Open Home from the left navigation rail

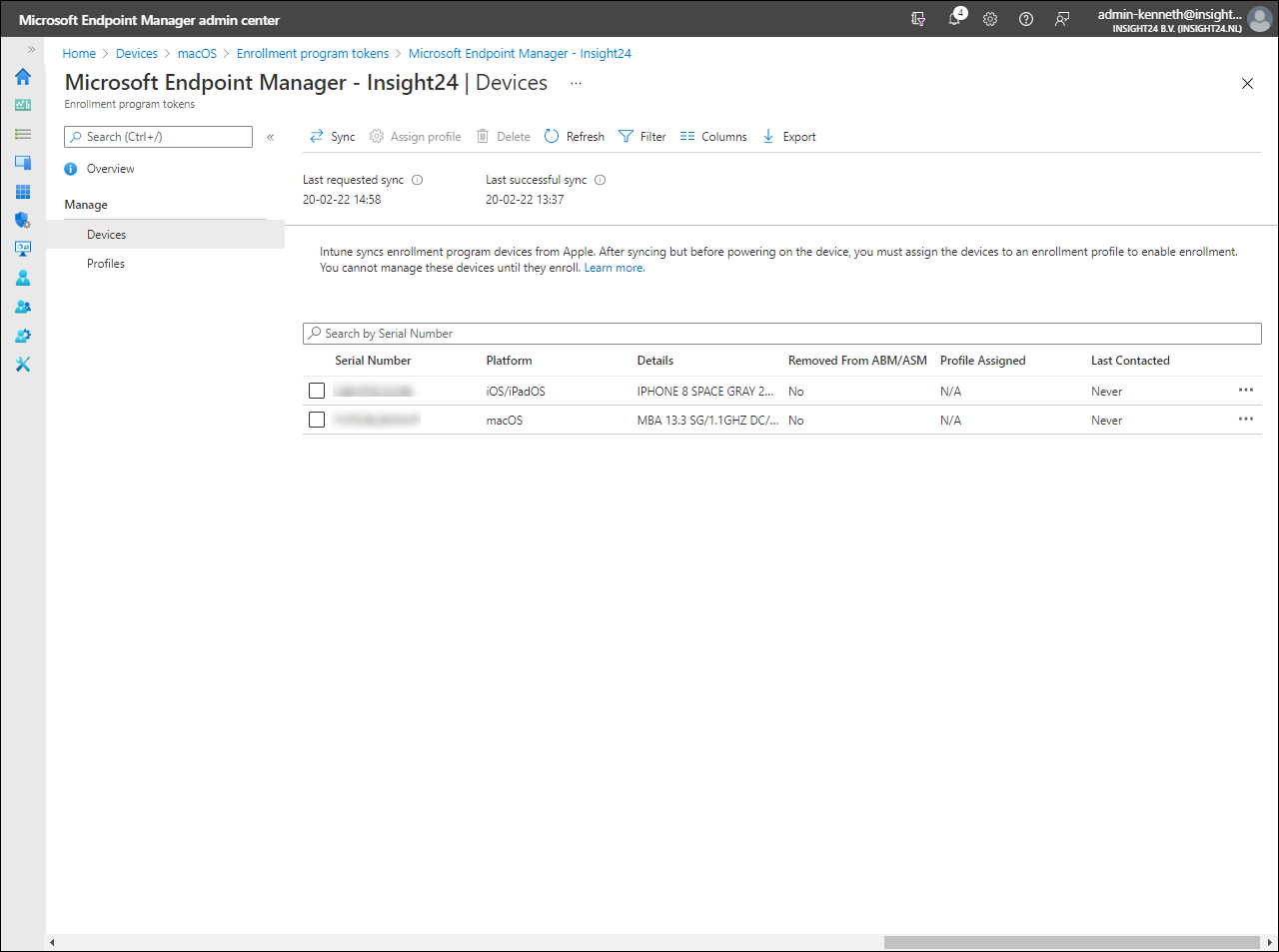click(22, 77)
